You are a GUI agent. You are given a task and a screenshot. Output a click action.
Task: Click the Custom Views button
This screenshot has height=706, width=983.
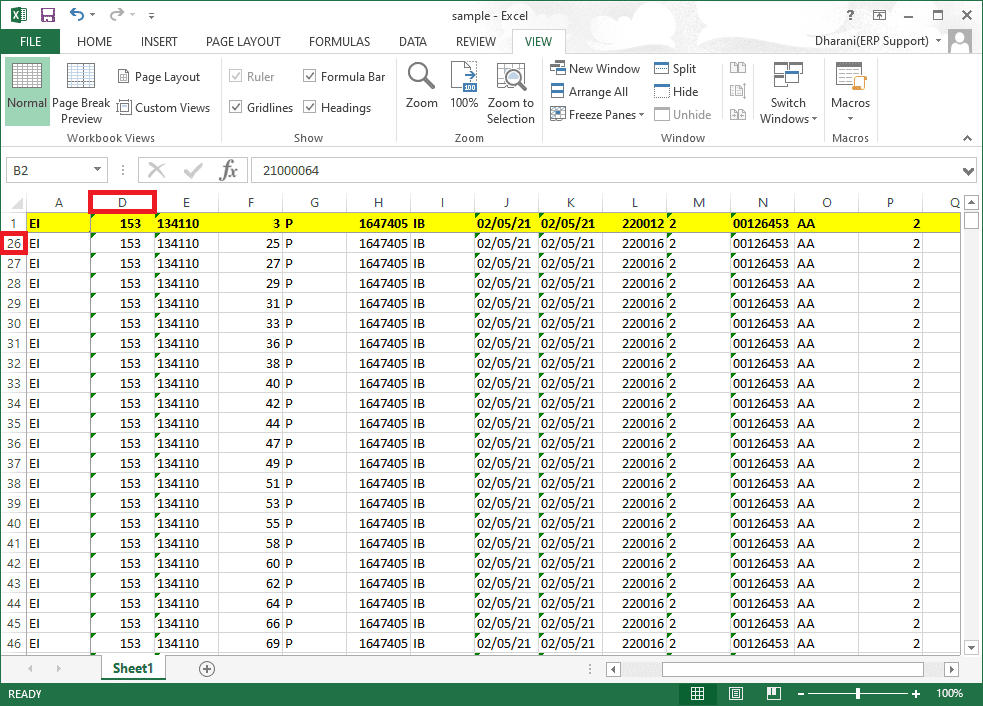point(163,108)
